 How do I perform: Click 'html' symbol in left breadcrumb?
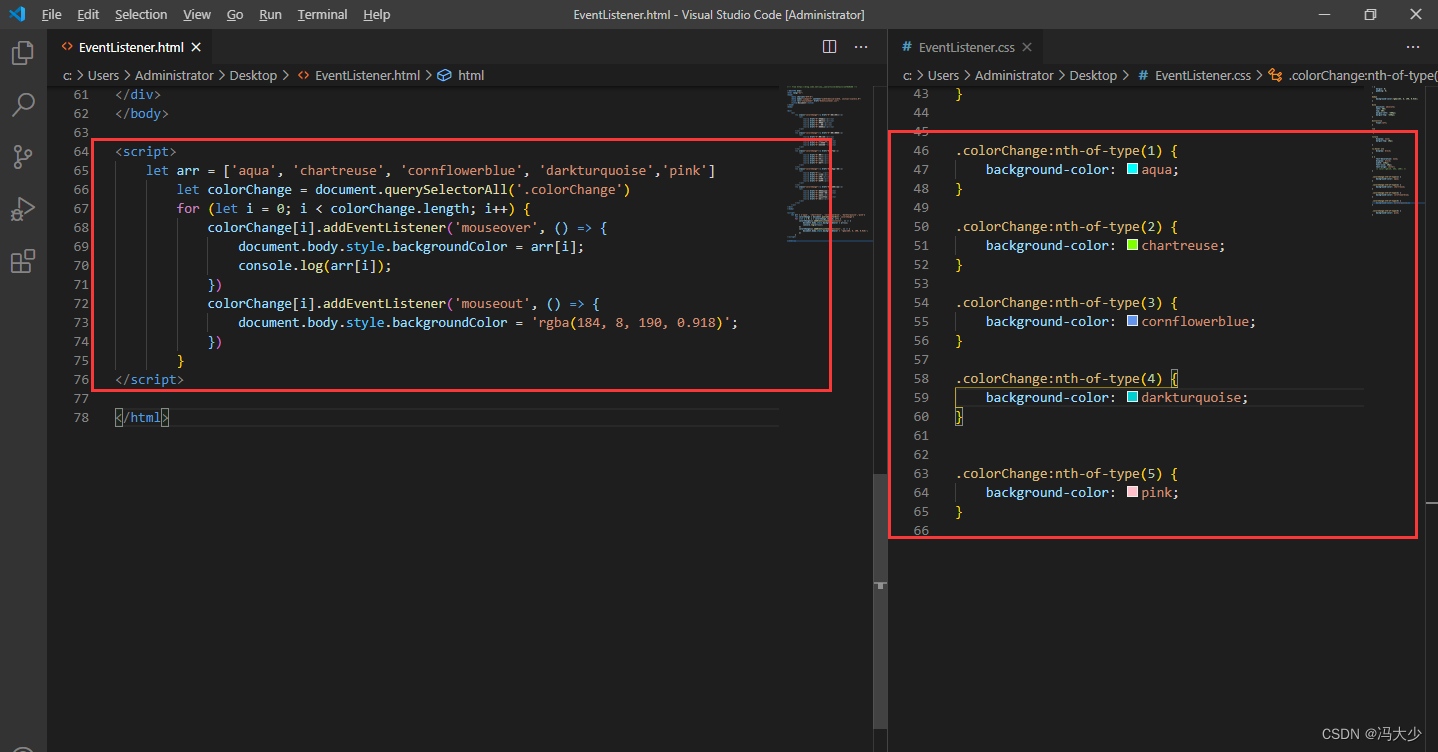tap(471, 75)
